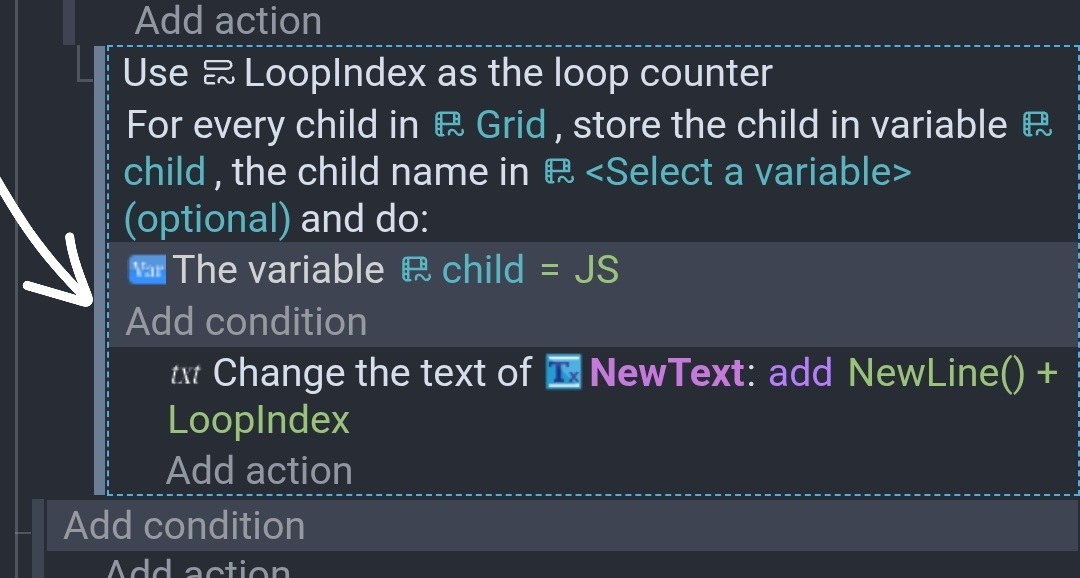Edit the JS value in the condition
This screenshot has width=1080, height=578.
tap(596, 270)
